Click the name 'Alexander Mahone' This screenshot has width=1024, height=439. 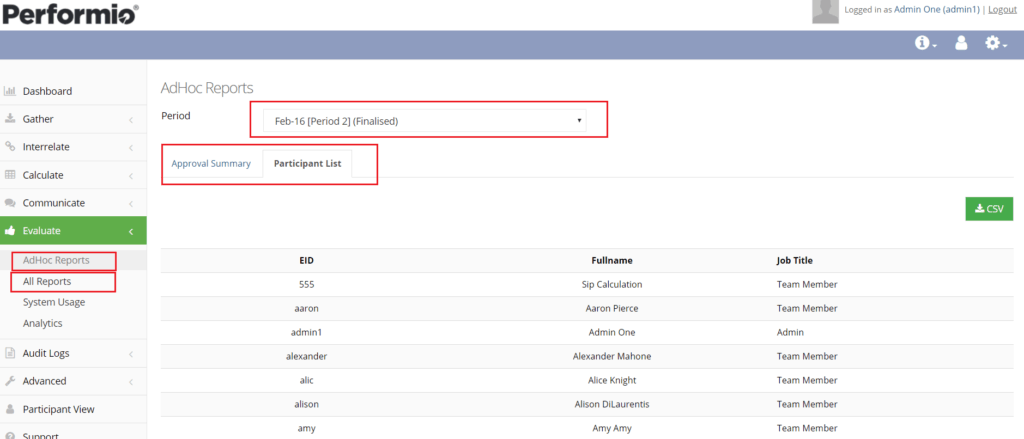point(612,356)
